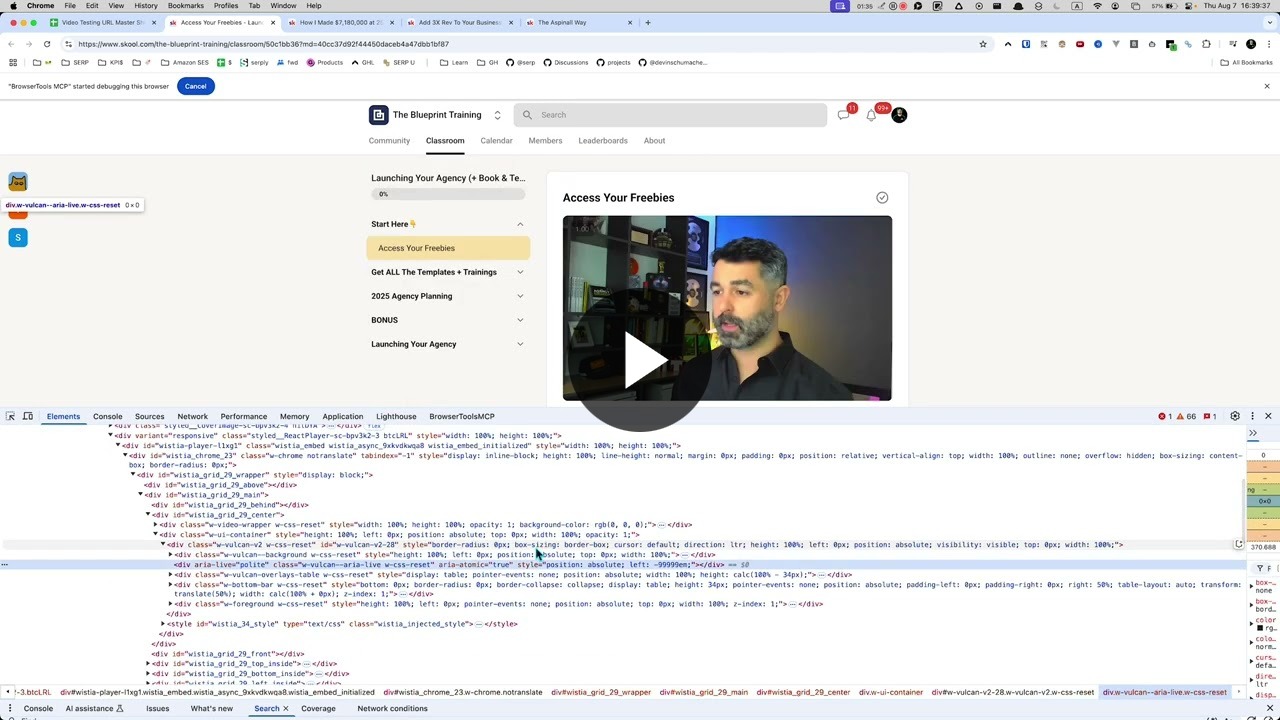Open the Apple menu
Screen dimensions: 1280x720
point(13,6)
